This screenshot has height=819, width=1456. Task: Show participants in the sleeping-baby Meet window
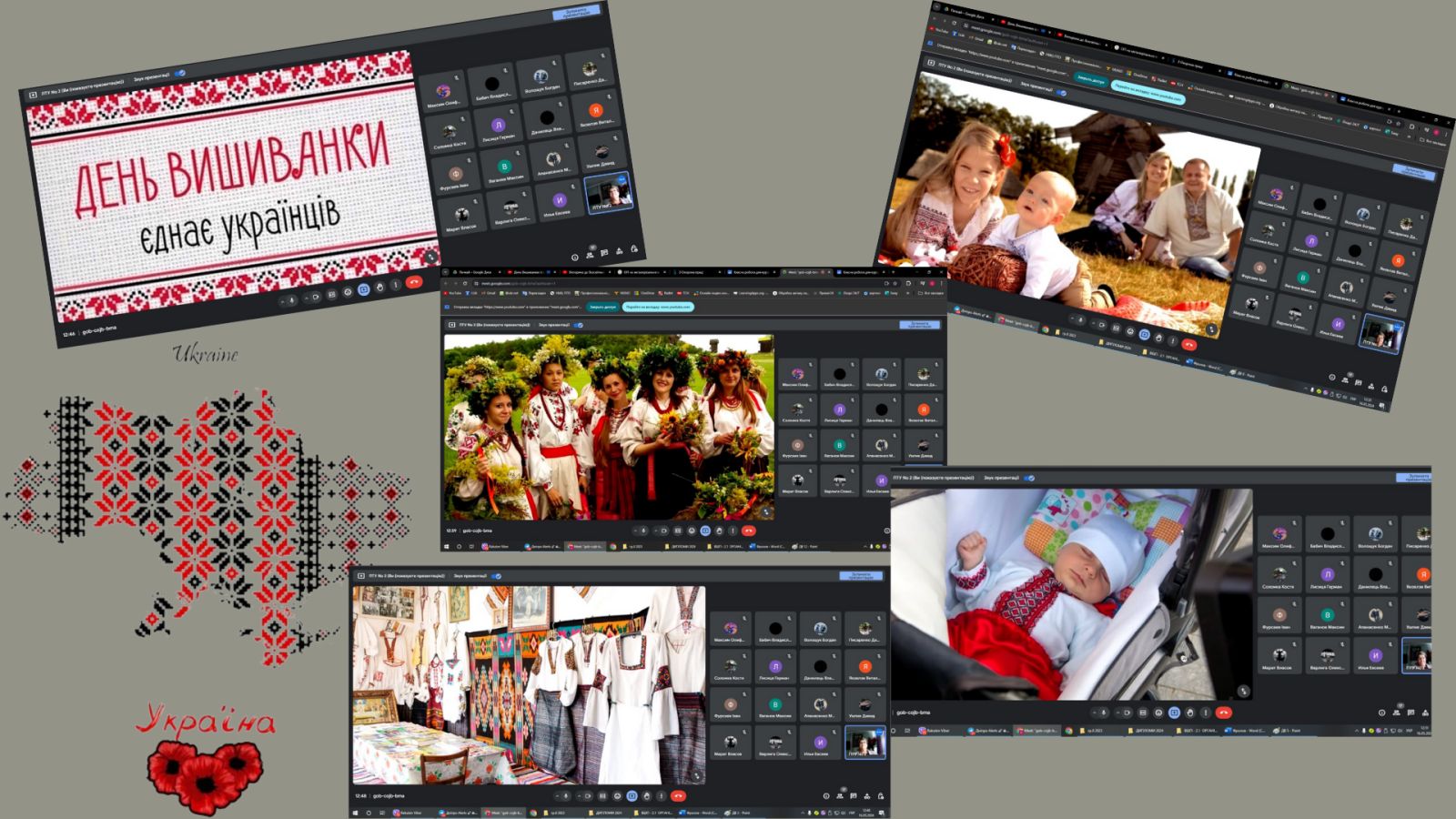pos(1397,713)
